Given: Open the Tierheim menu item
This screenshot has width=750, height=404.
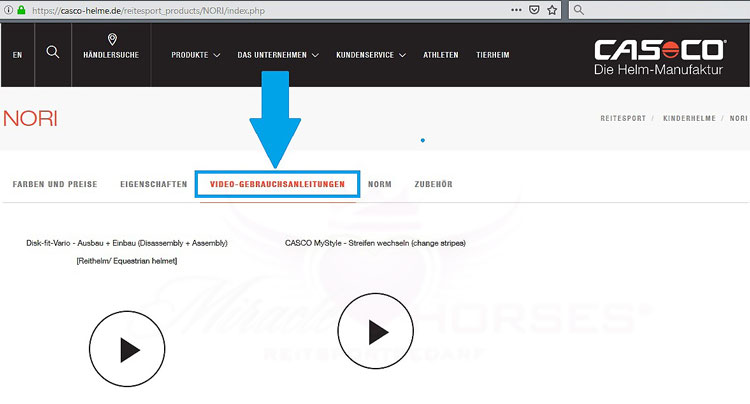Looking at the screenshot, I should point(493,55).
